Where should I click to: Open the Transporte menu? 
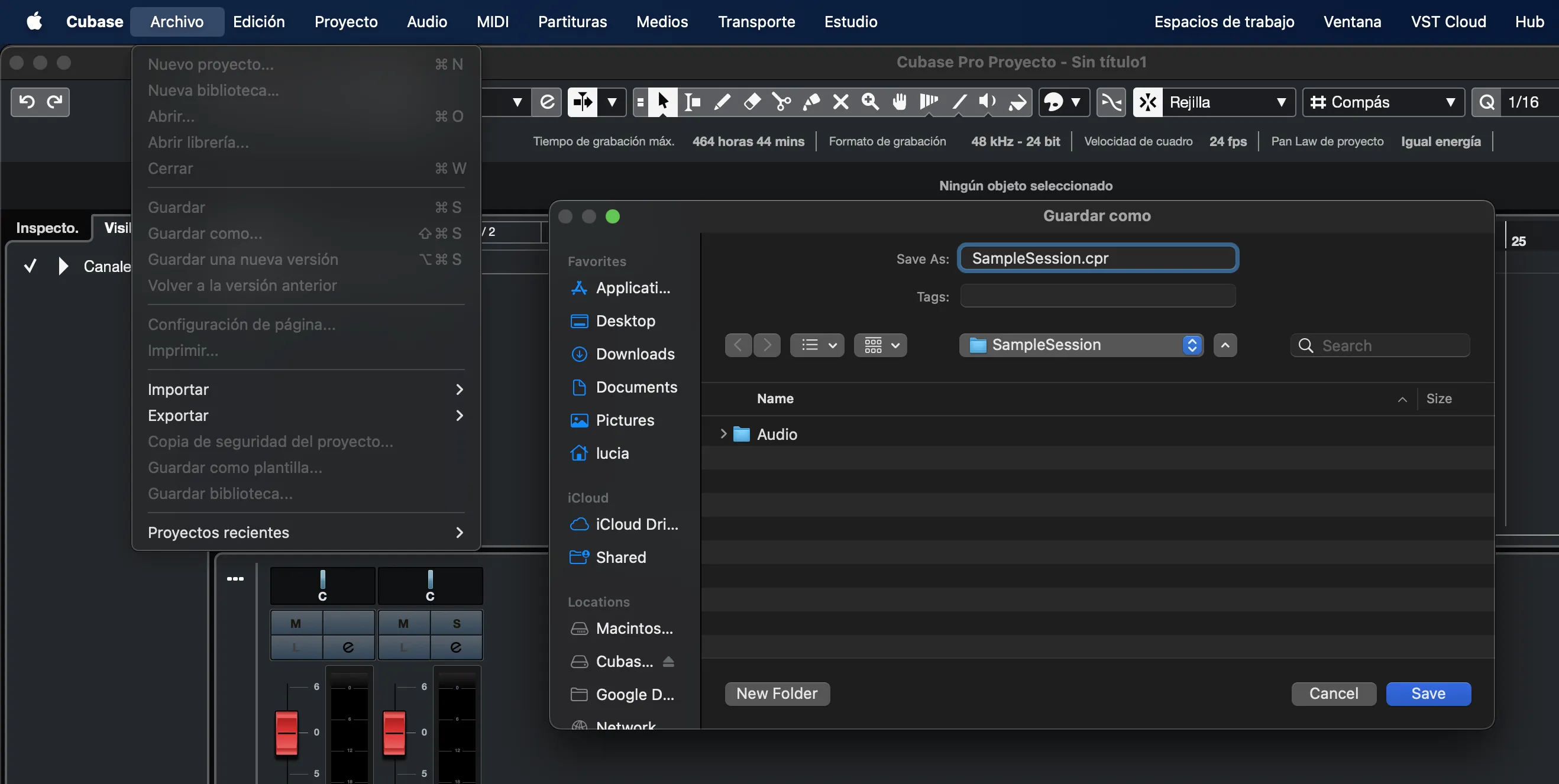[756, 22]
